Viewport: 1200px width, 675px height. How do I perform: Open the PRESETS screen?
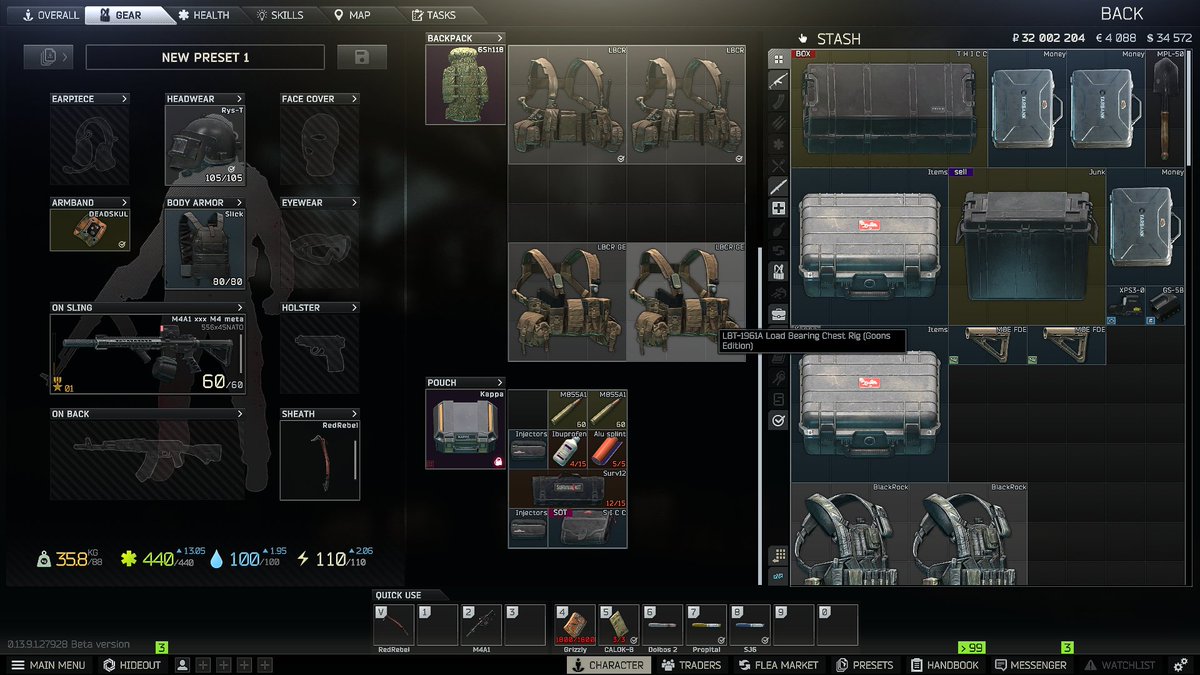pos(865,665)
